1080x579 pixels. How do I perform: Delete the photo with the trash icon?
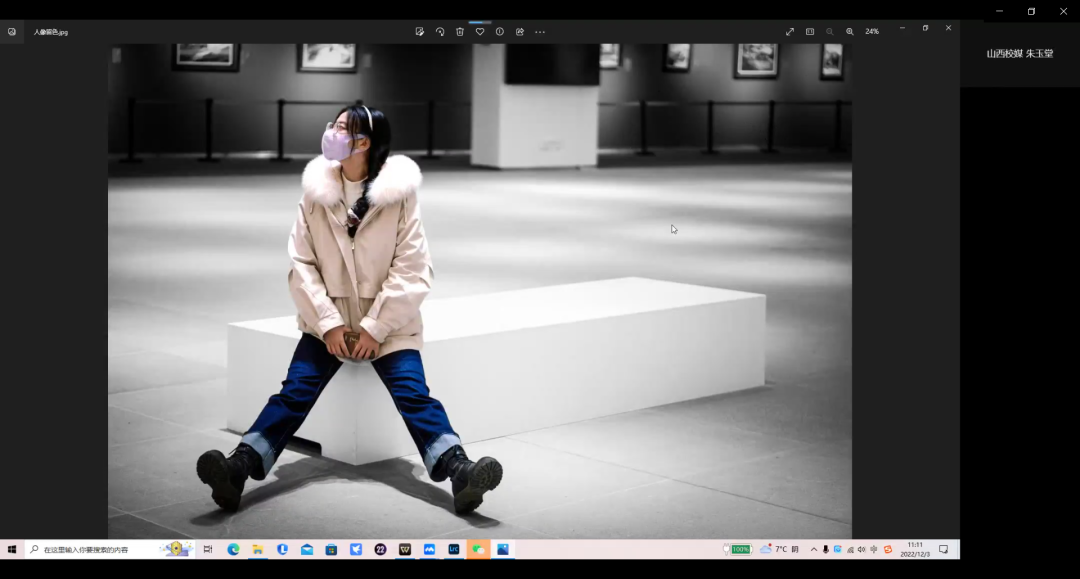click(x=460, y=32)
